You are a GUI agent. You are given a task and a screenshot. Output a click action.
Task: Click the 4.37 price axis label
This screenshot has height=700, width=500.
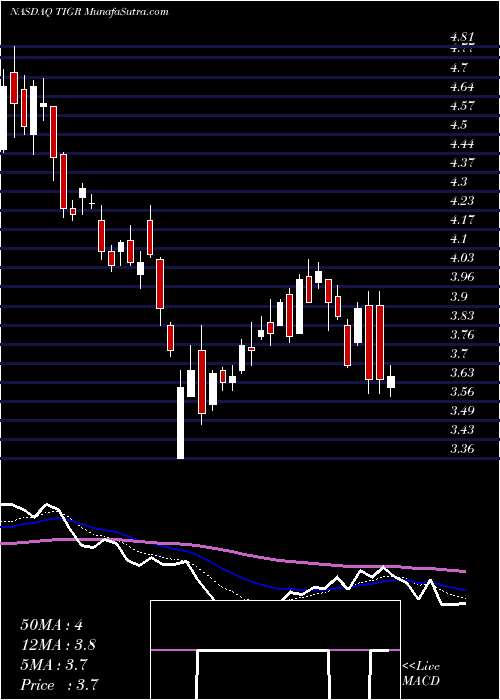click(462, 163)
